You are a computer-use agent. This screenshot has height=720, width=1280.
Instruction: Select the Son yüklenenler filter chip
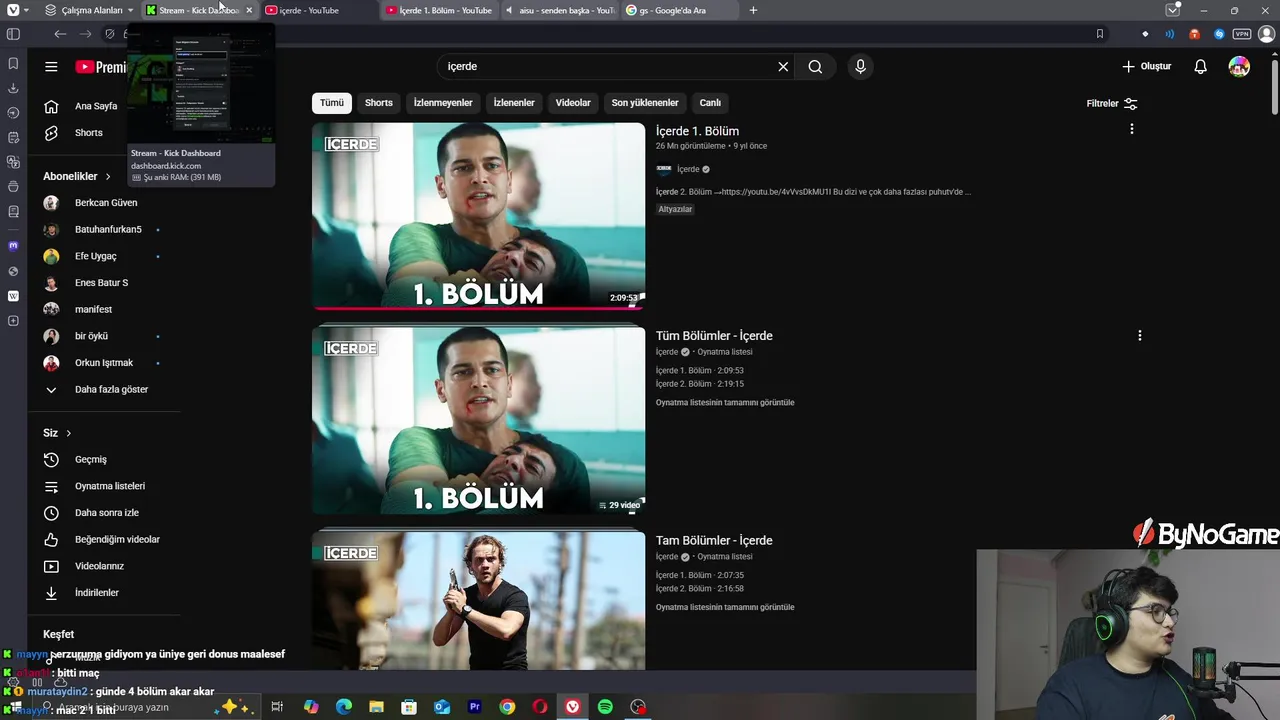point(645,103)
